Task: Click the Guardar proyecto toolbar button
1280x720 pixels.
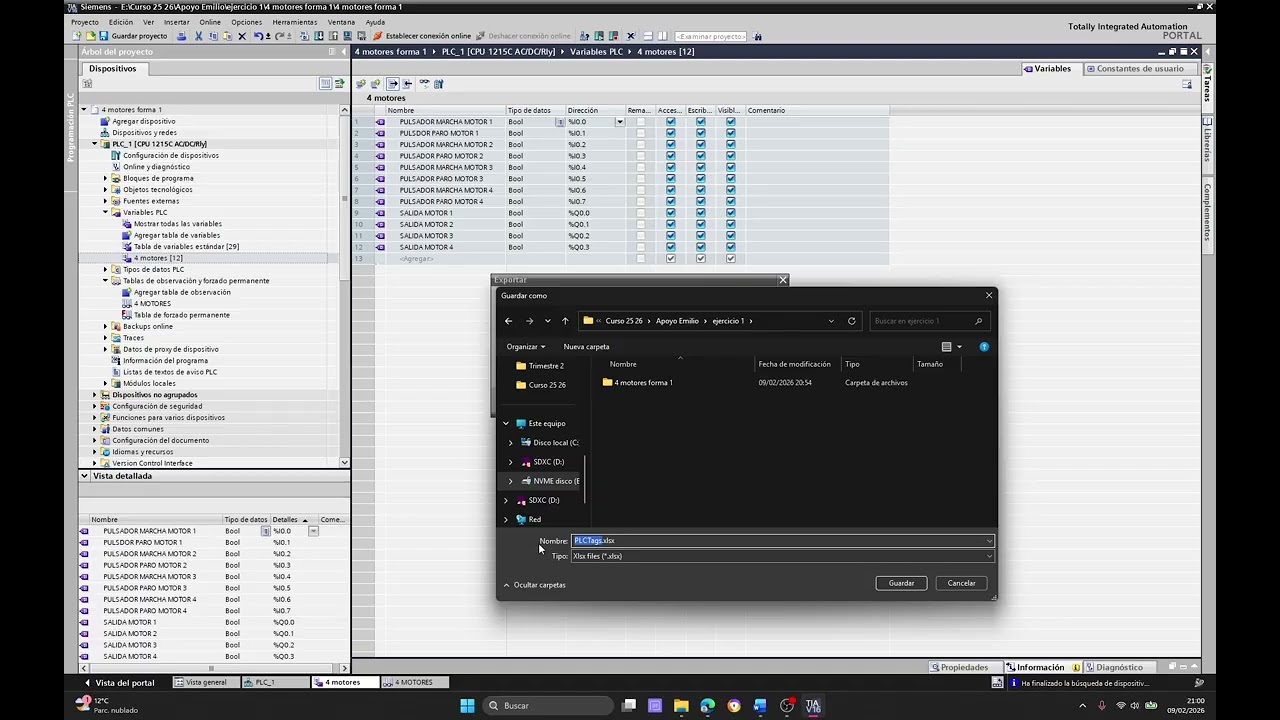Action: coord(133,36)
